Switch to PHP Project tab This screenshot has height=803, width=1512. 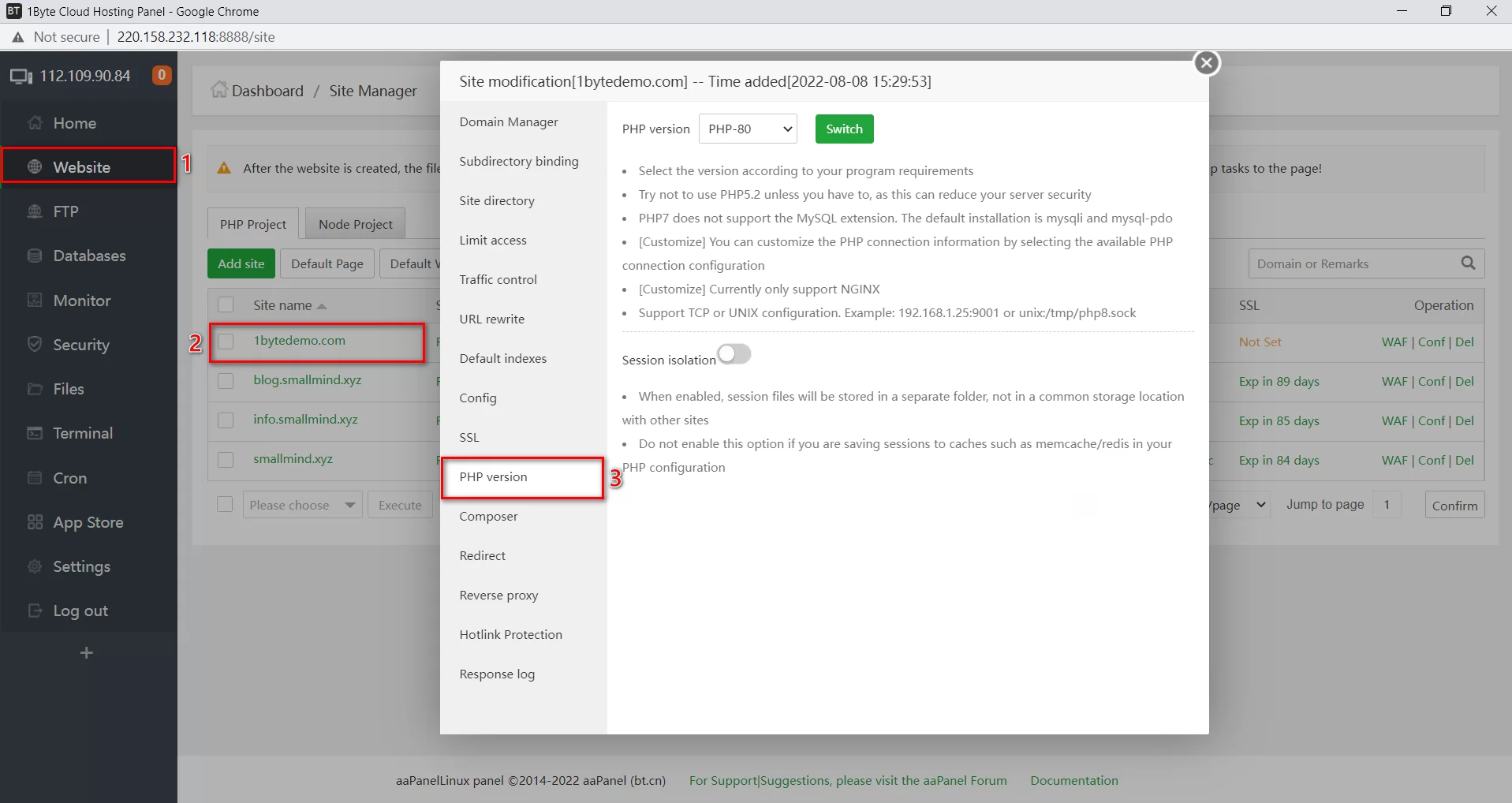point(253,224)
